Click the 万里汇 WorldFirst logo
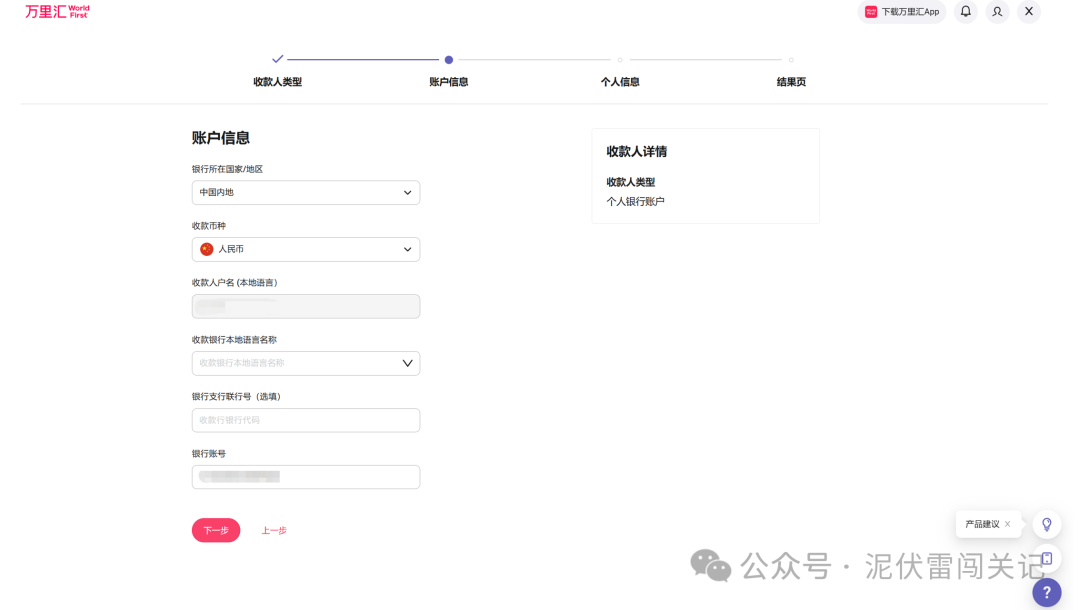 click(x=56, y=11)
